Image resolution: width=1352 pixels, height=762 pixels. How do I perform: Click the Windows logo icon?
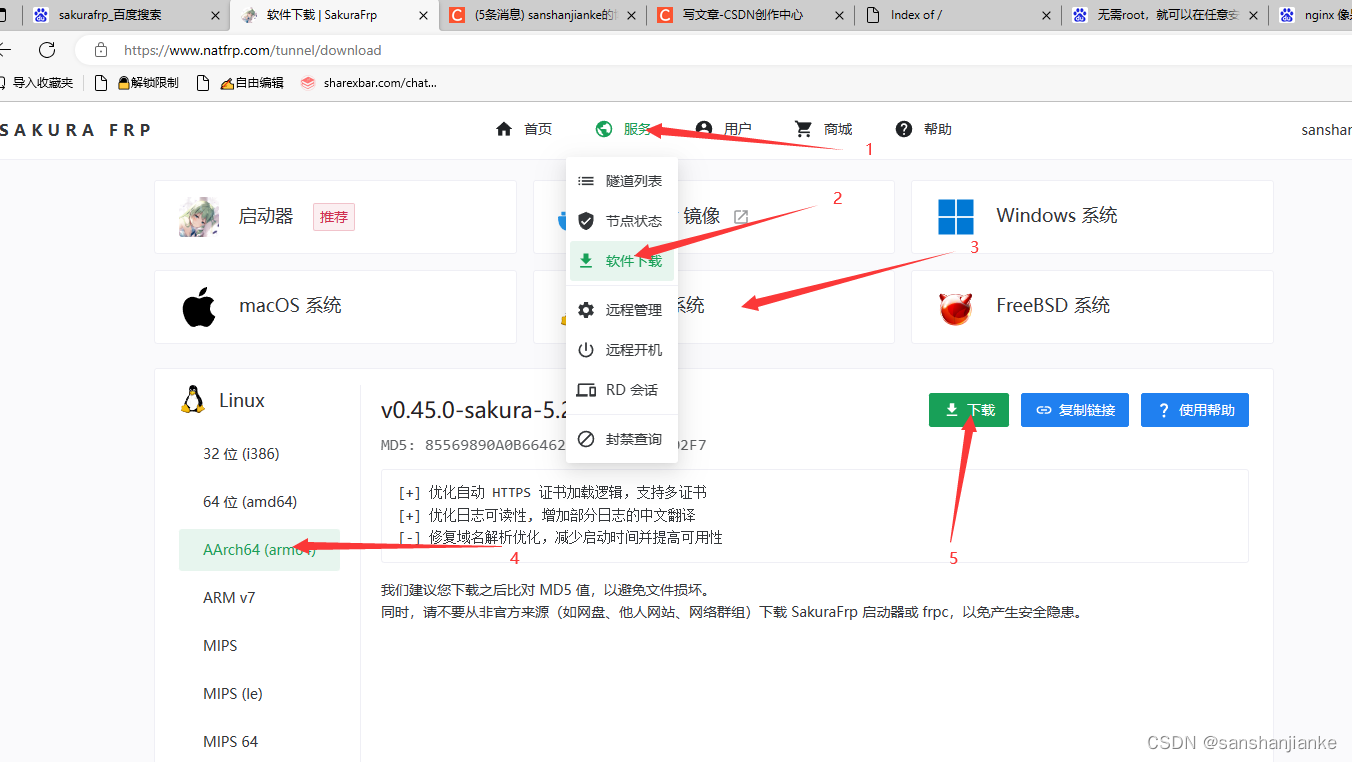(955, 216)
